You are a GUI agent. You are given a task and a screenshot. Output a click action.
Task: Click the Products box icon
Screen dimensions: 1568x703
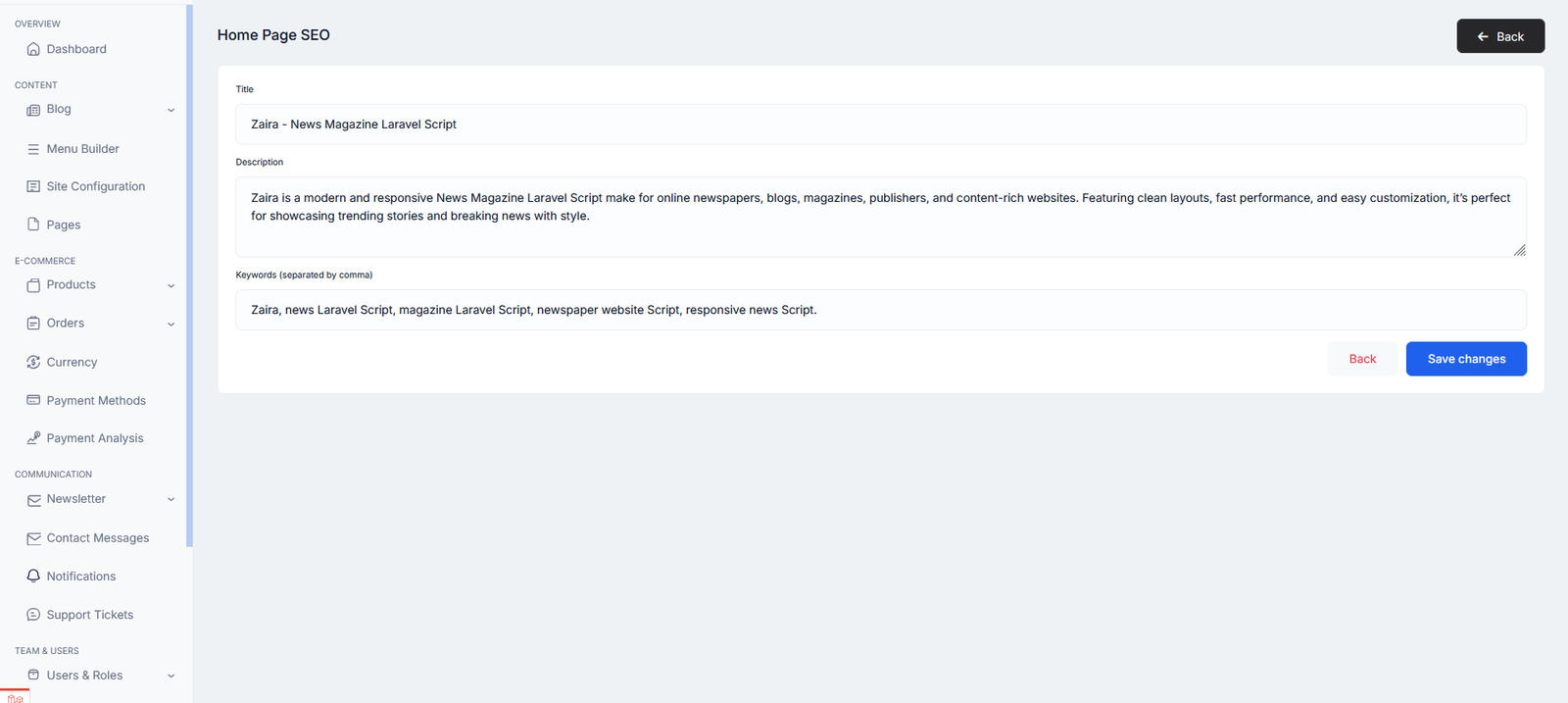pyautogui.click(x=33, y=285)
